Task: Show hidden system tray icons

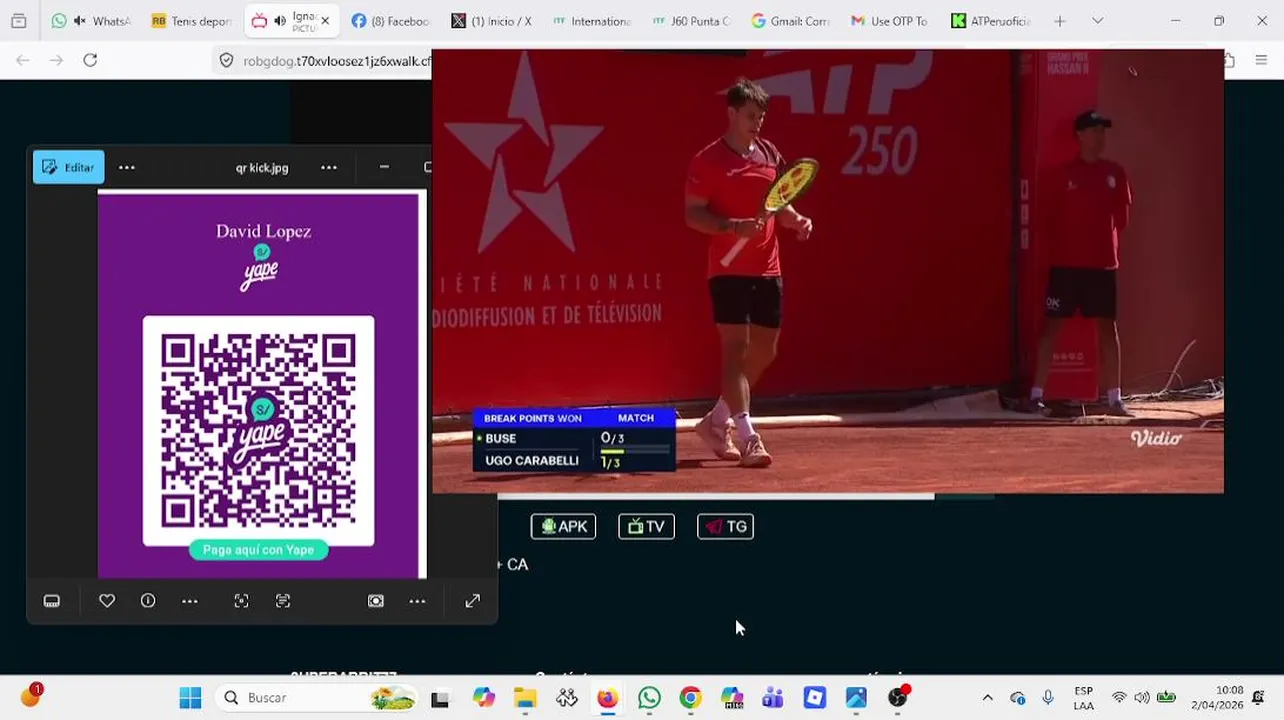Action: click(988, 697)
